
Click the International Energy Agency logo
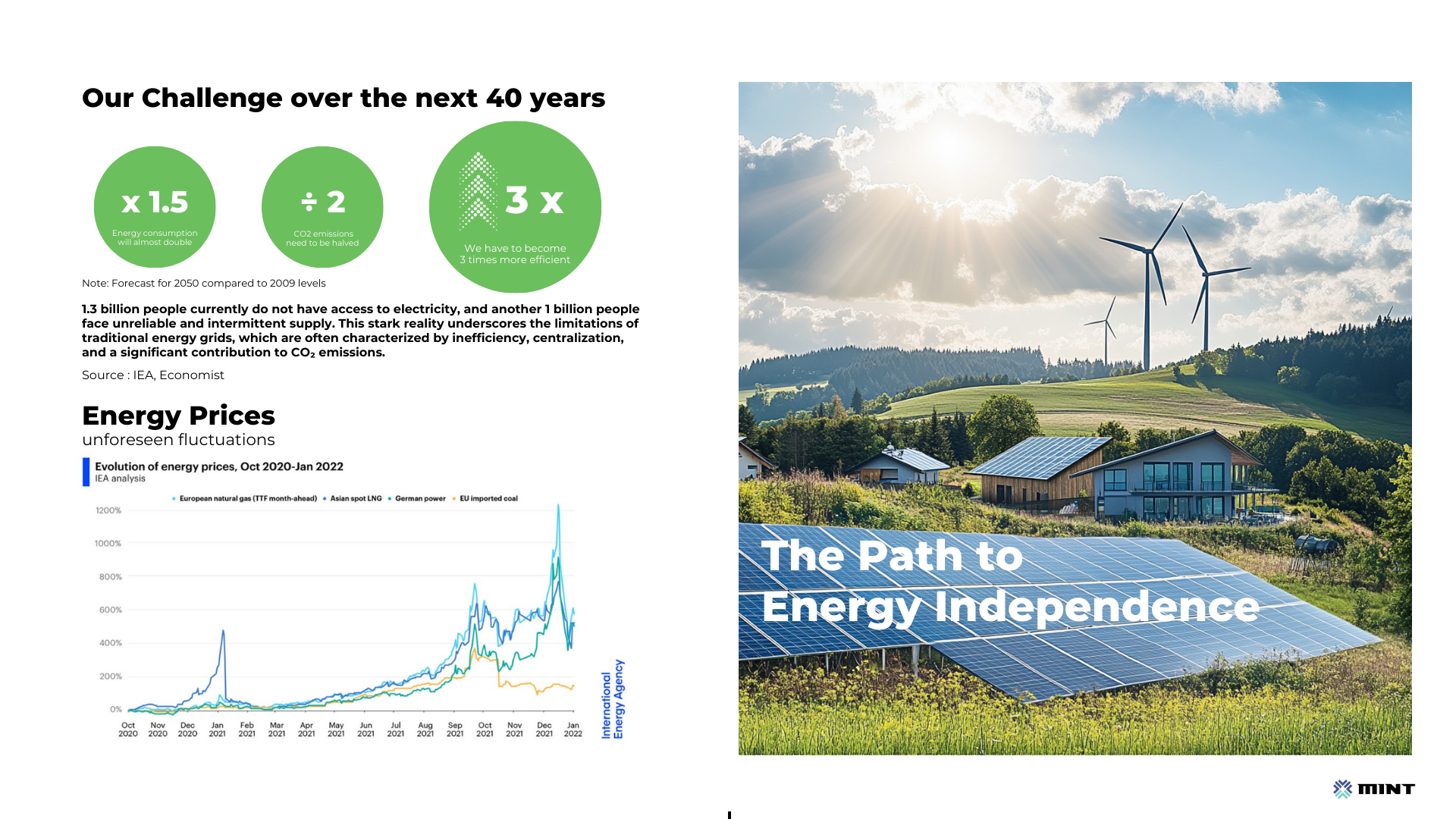coord(613,699)
